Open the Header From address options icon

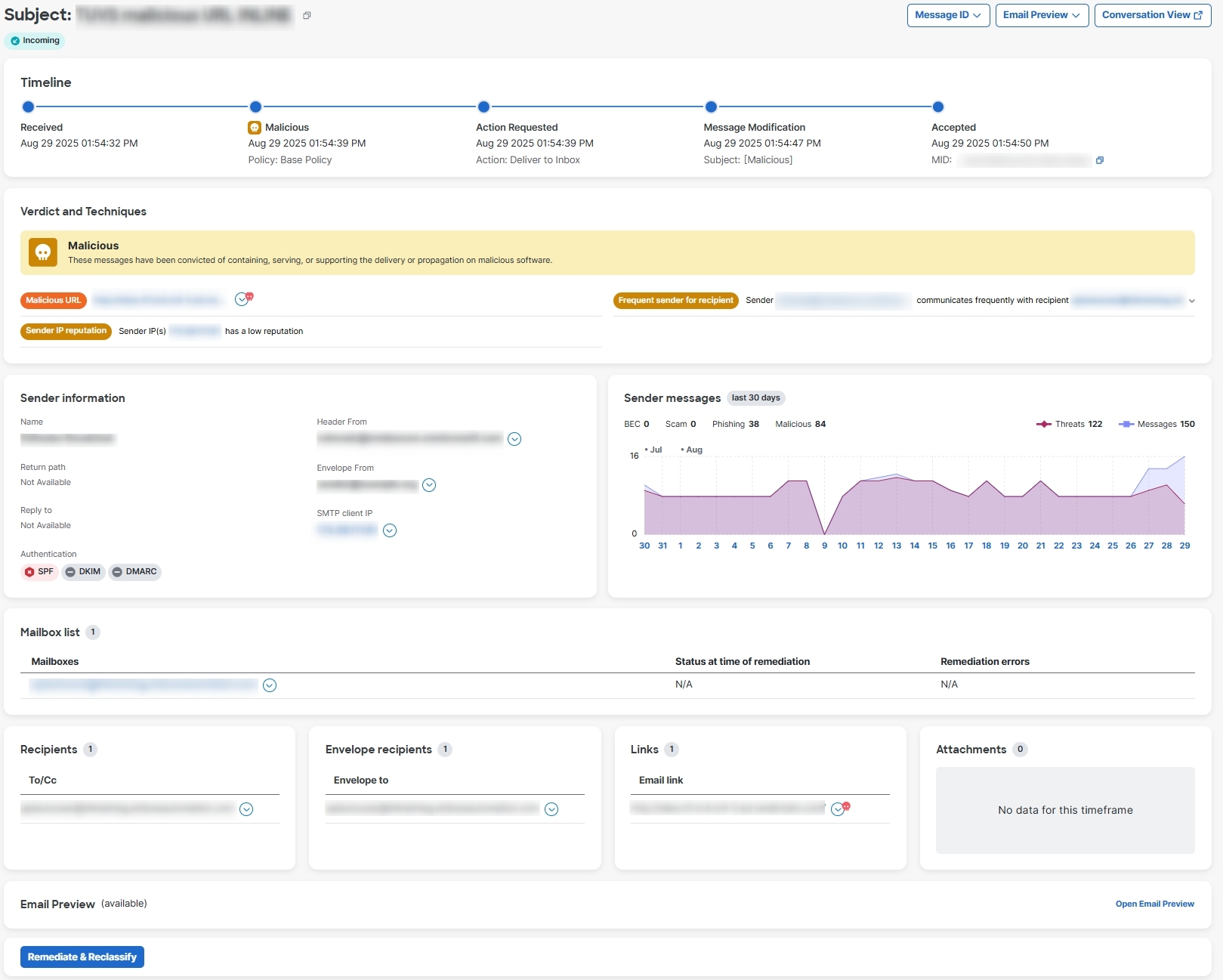tap(514, 439)
